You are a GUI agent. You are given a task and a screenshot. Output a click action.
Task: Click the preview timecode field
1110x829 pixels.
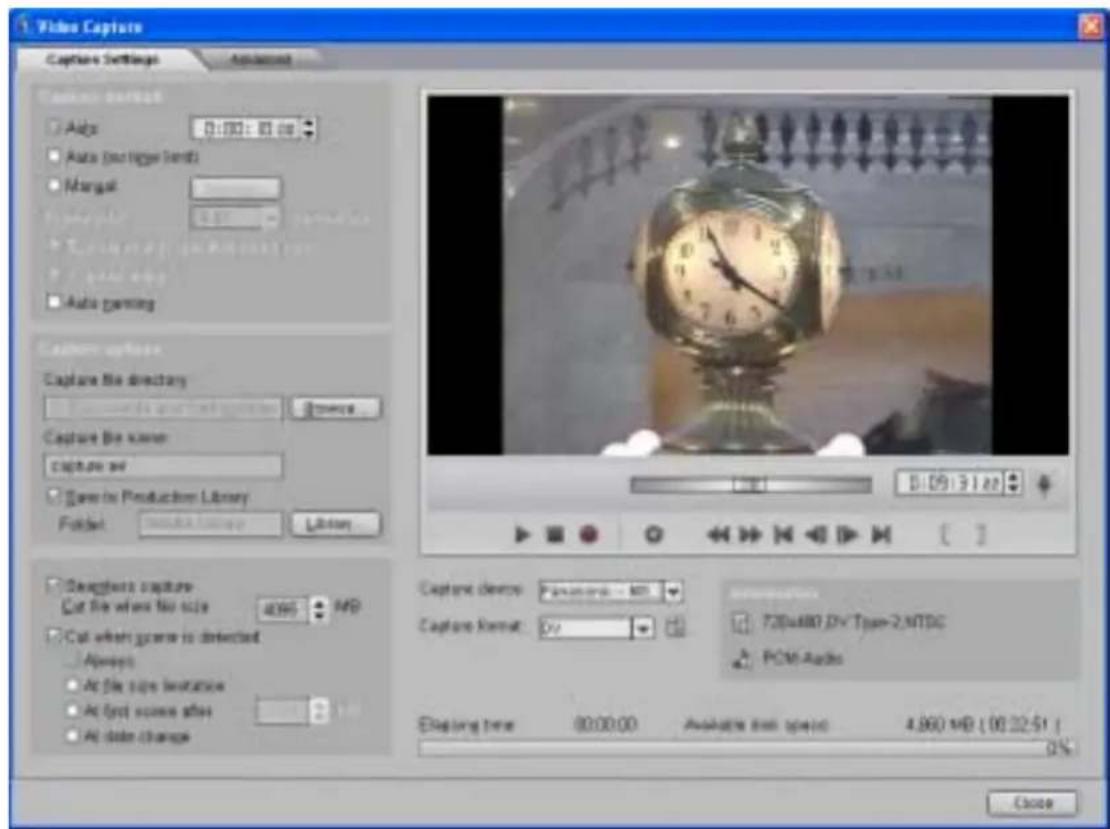click(x=951, y=483)
